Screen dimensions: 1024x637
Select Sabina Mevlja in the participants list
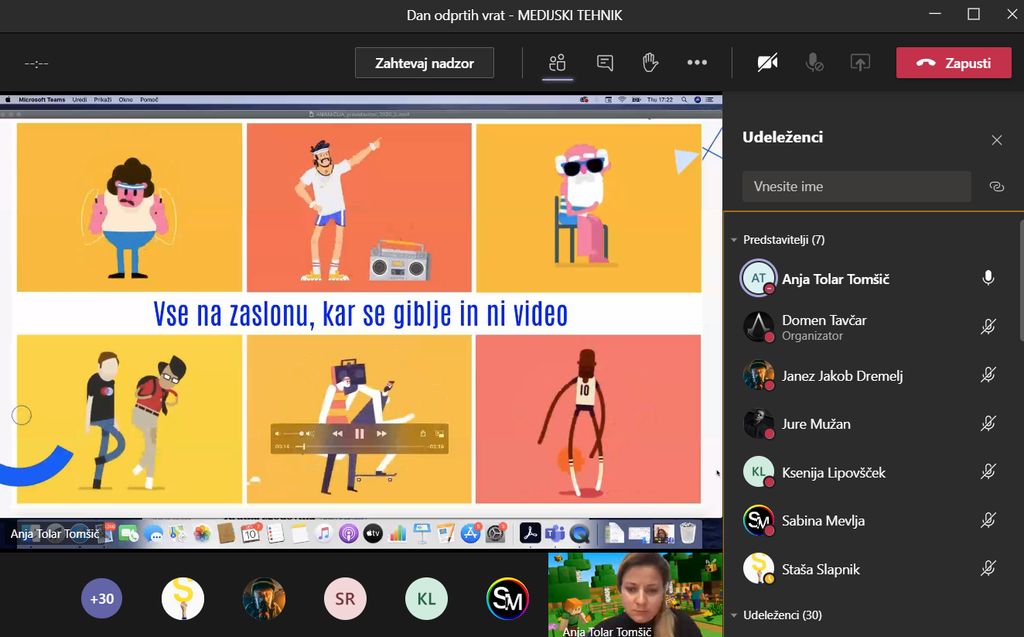[823, 520]
